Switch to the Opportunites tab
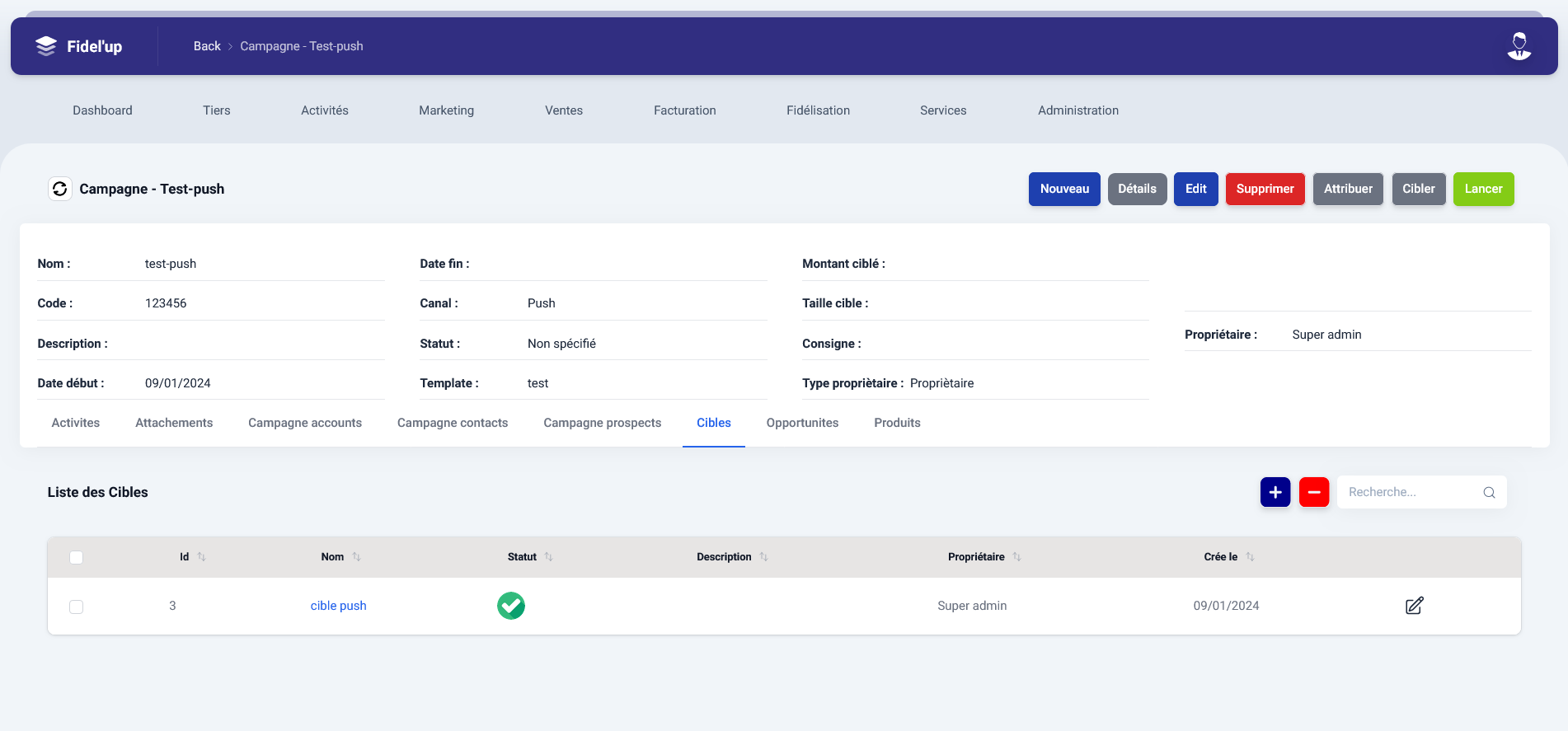 point(802,423)
